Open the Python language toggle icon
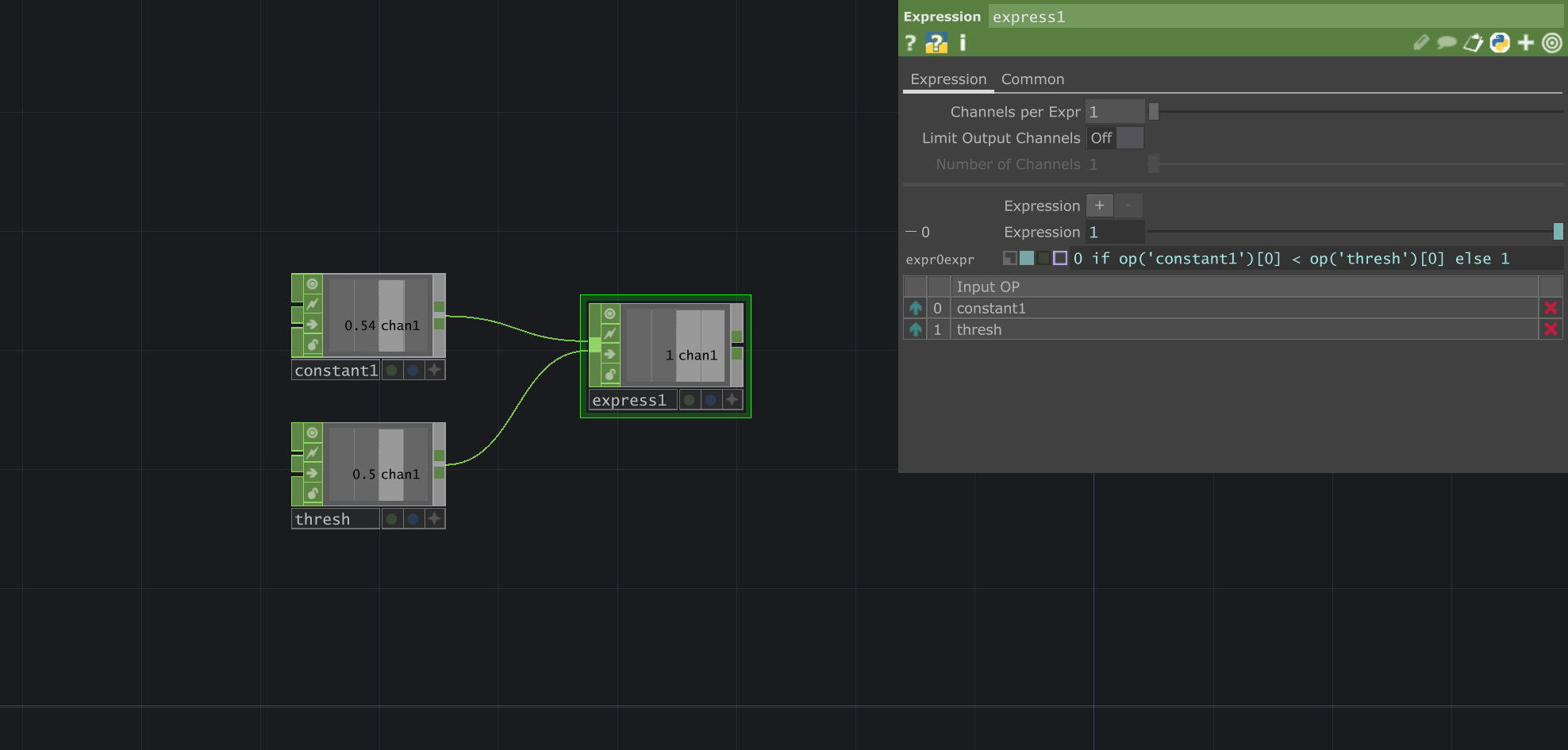1568x750 pixels. click(1499, 43)
